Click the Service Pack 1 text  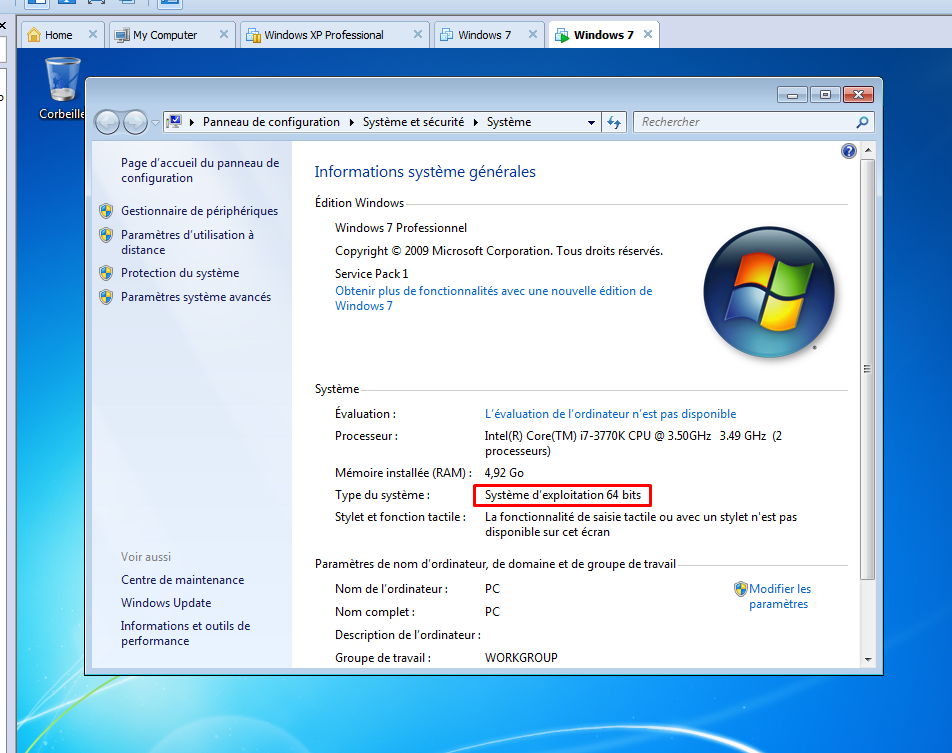point(372,274)
